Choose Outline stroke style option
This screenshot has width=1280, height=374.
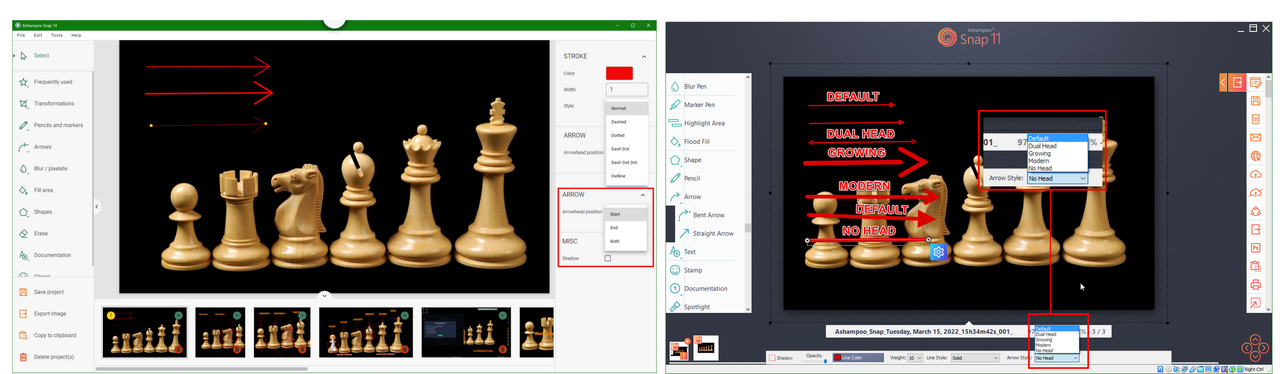626,176
